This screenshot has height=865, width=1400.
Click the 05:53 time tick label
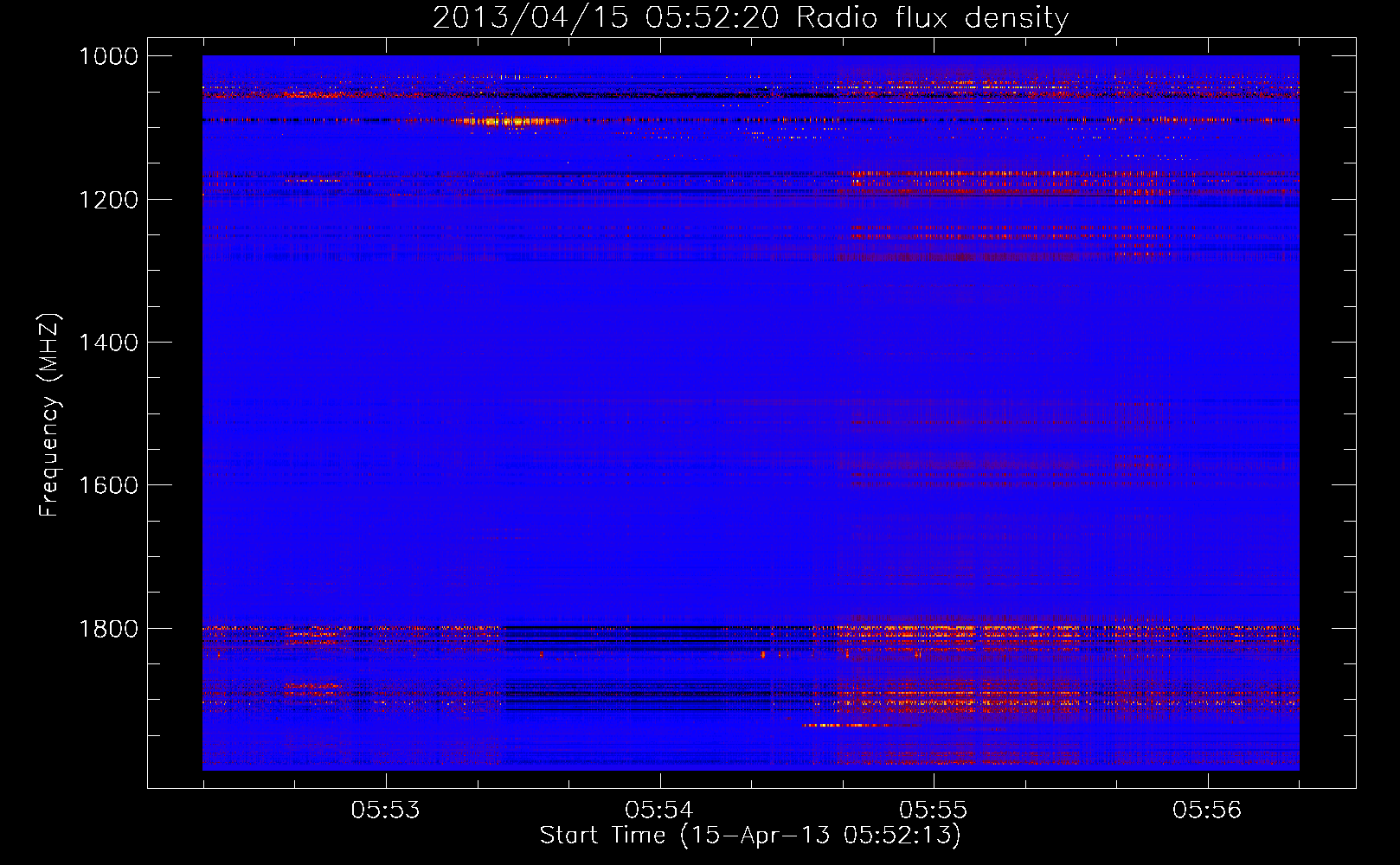click(385, 810)
